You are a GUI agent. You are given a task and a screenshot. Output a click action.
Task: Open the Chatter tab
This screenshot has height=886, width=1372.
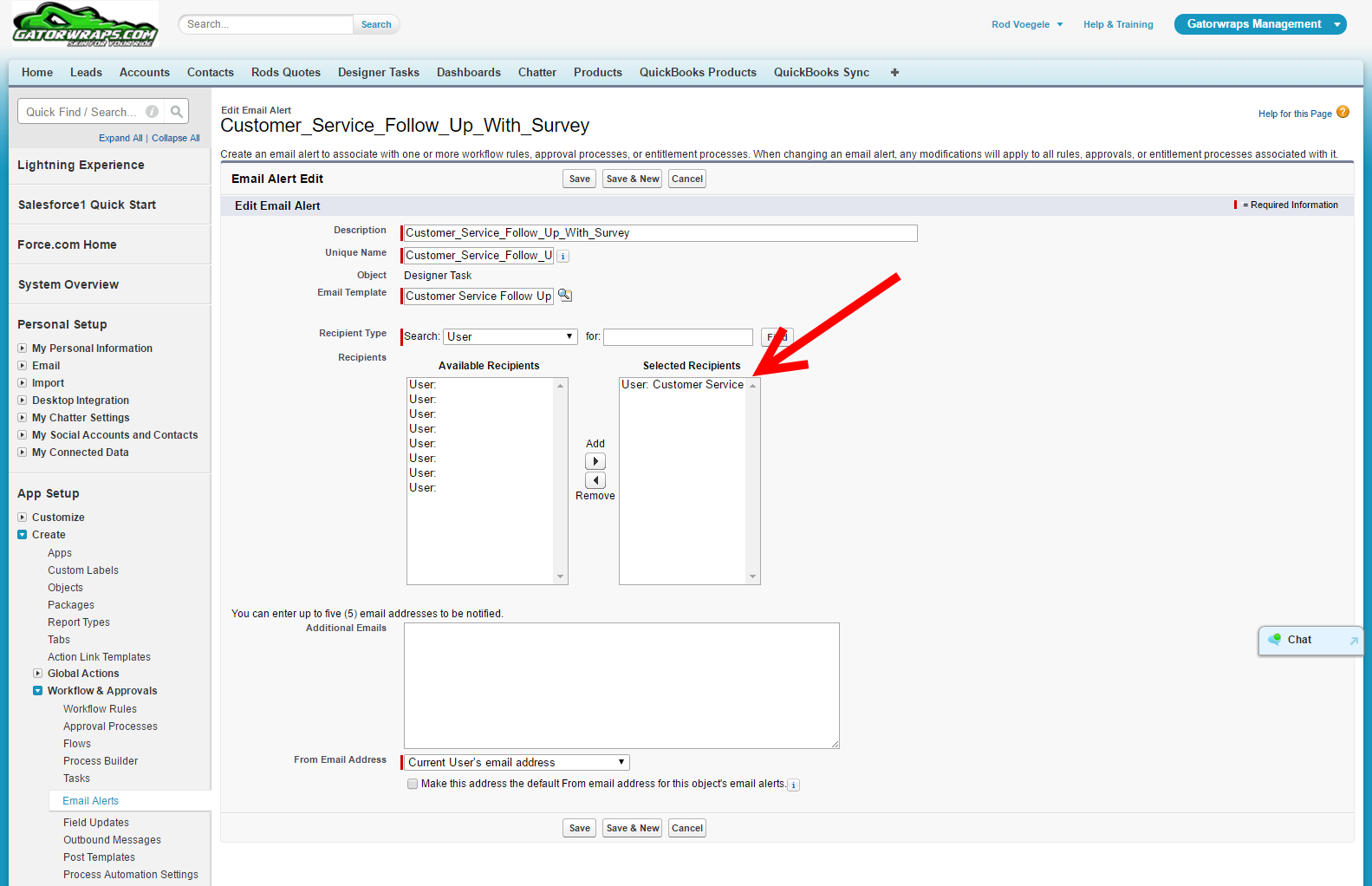pyautogui.click(x=537, y=73)
